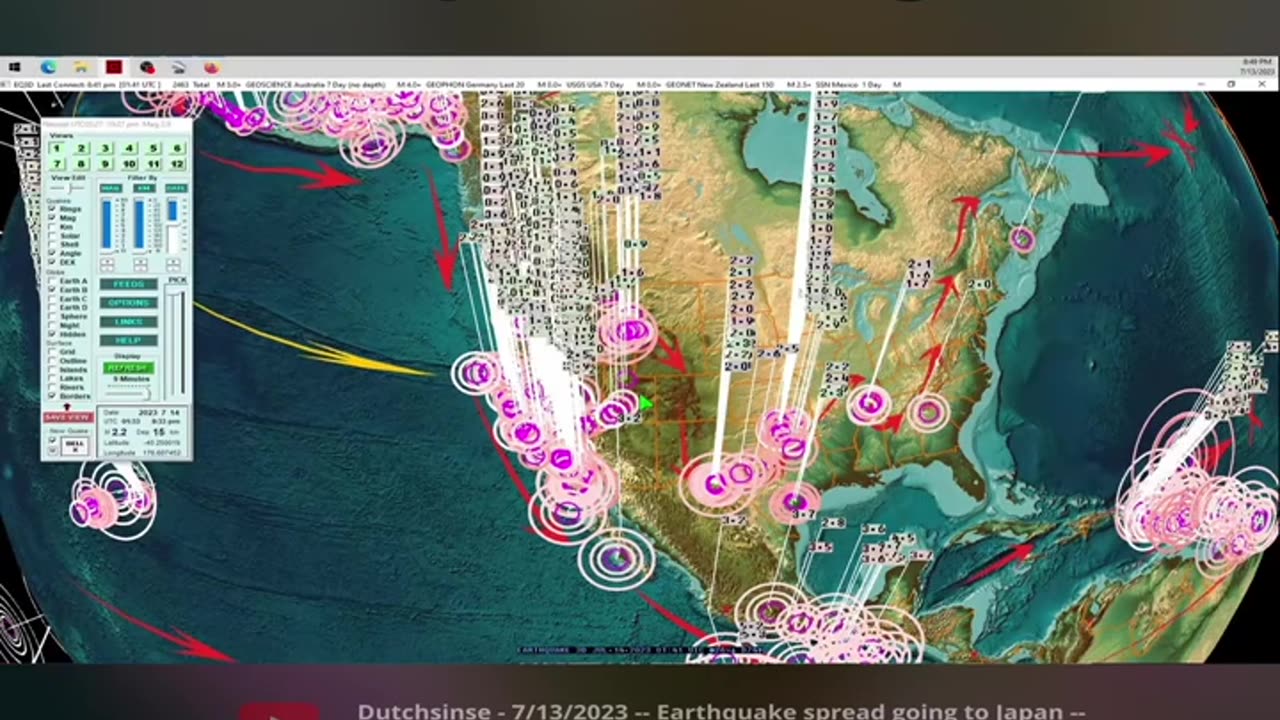Image resolution: width=1280 pixels, height=720 pixels.
Task: Enable the Outline surface checkbox
Action: coord(51,361)
